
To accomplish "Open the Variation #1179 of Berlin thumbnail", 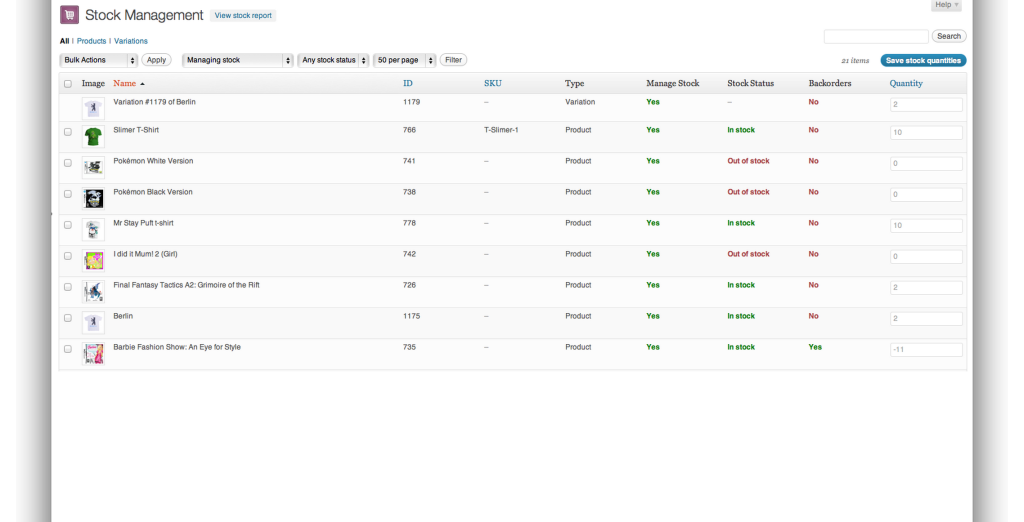I will coord(93,108).
